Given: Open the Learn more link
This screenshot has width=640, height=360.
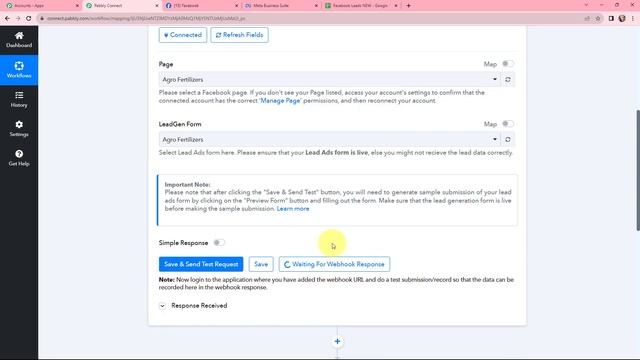Looking at the screenshot, I should coord(293,209).
